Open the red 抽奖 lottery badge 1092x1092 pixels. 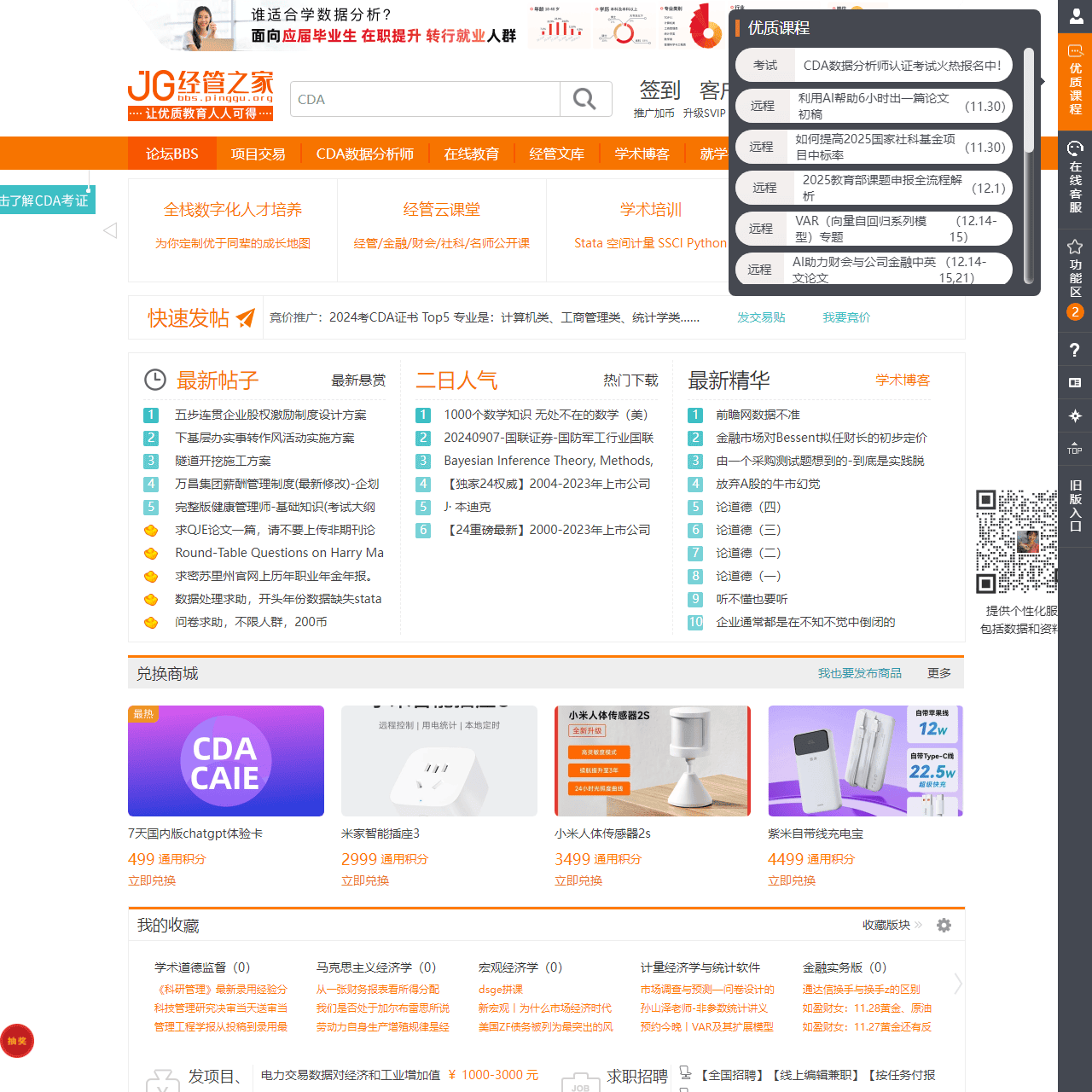coord(17,1041)
